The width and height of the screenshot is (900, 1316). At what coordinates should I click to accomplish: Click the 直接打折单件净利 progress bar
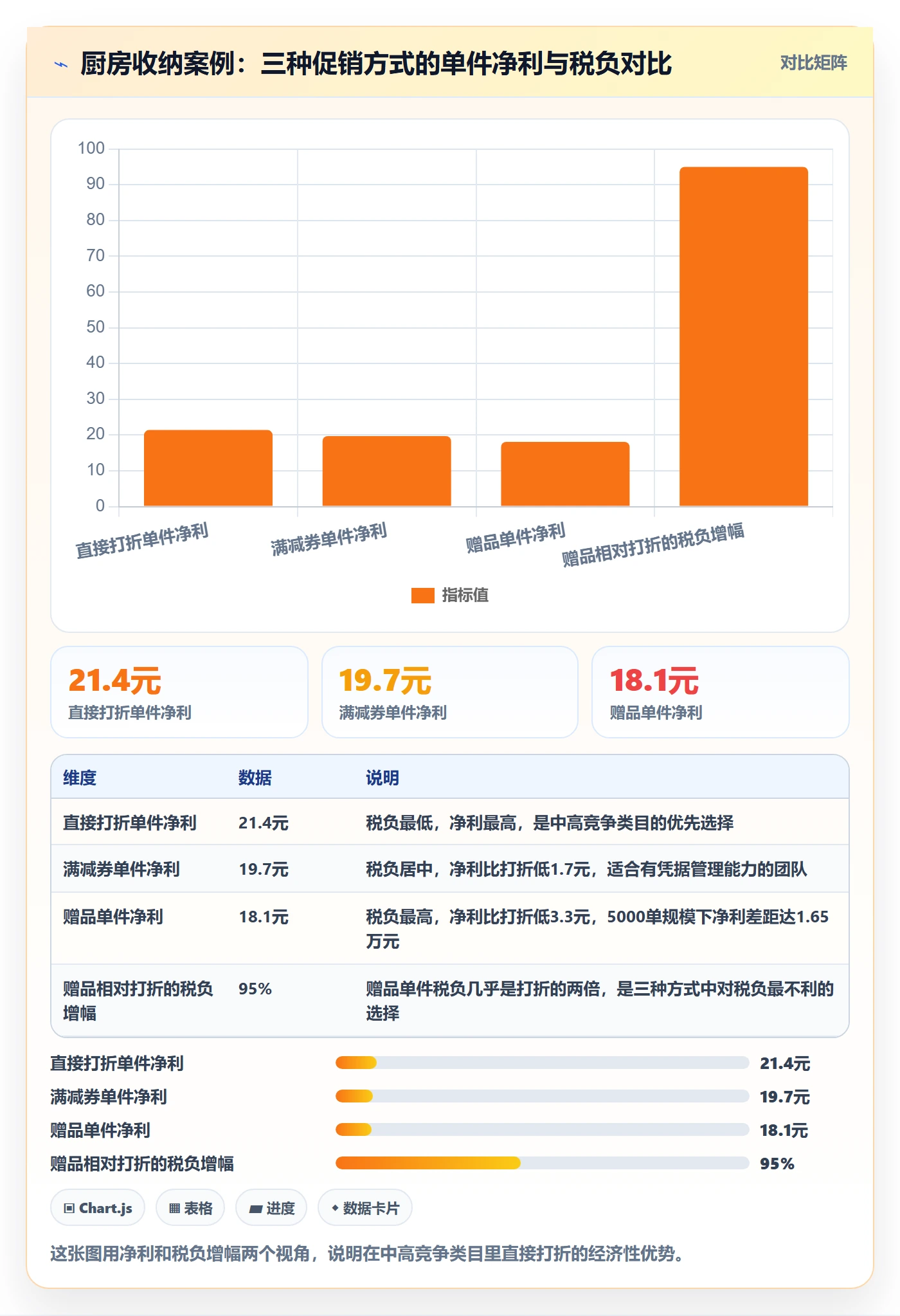pos(542,1063)
